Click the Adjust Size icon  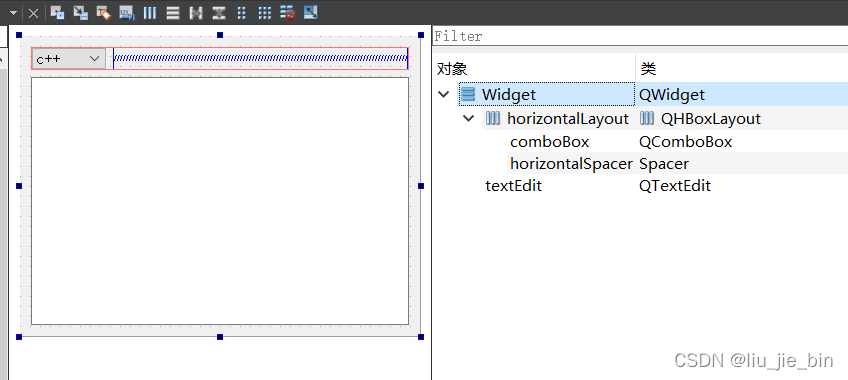point(310,12)
